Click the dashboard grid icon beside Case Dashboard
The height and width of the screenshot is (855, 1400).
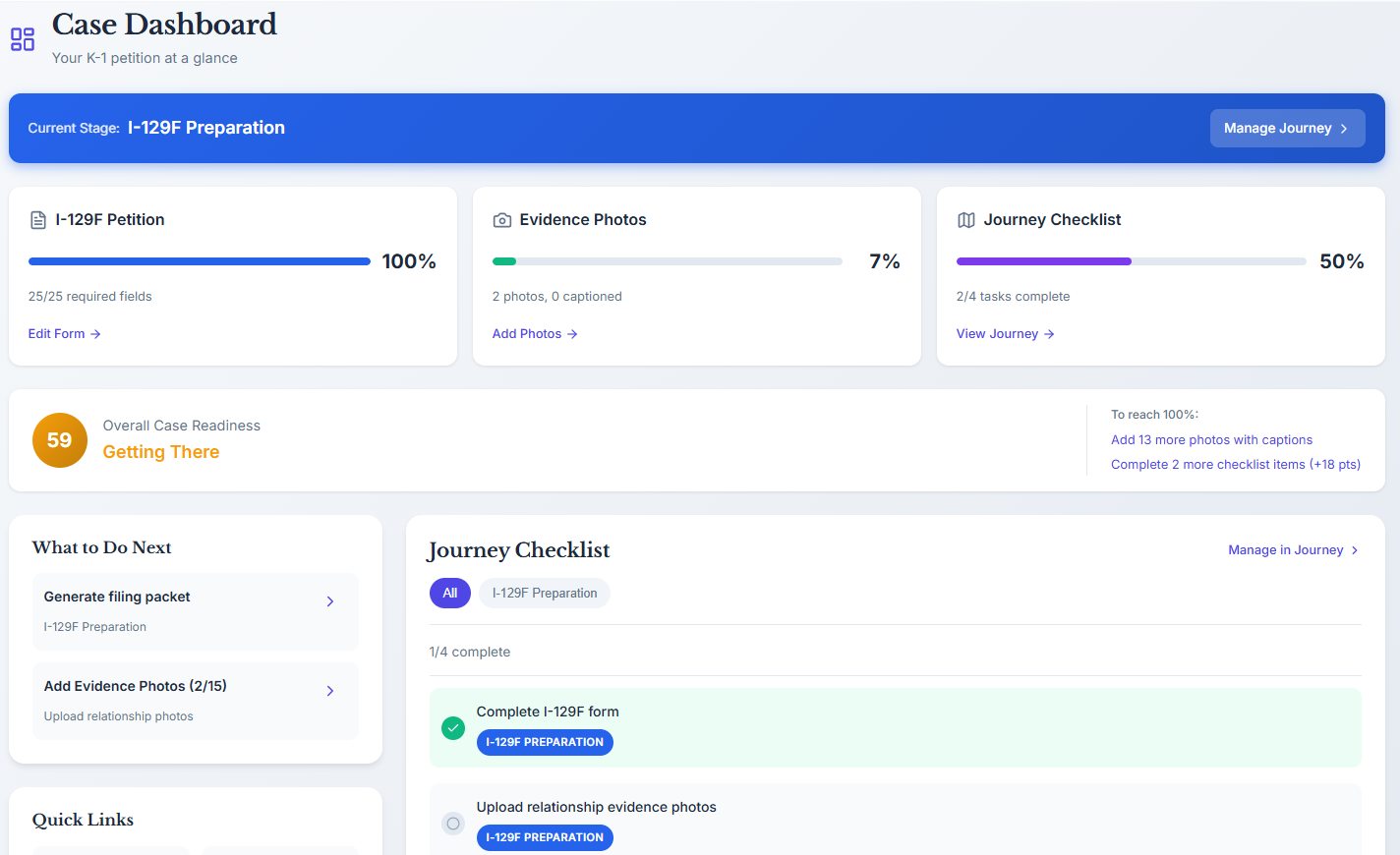click(22, 39)
